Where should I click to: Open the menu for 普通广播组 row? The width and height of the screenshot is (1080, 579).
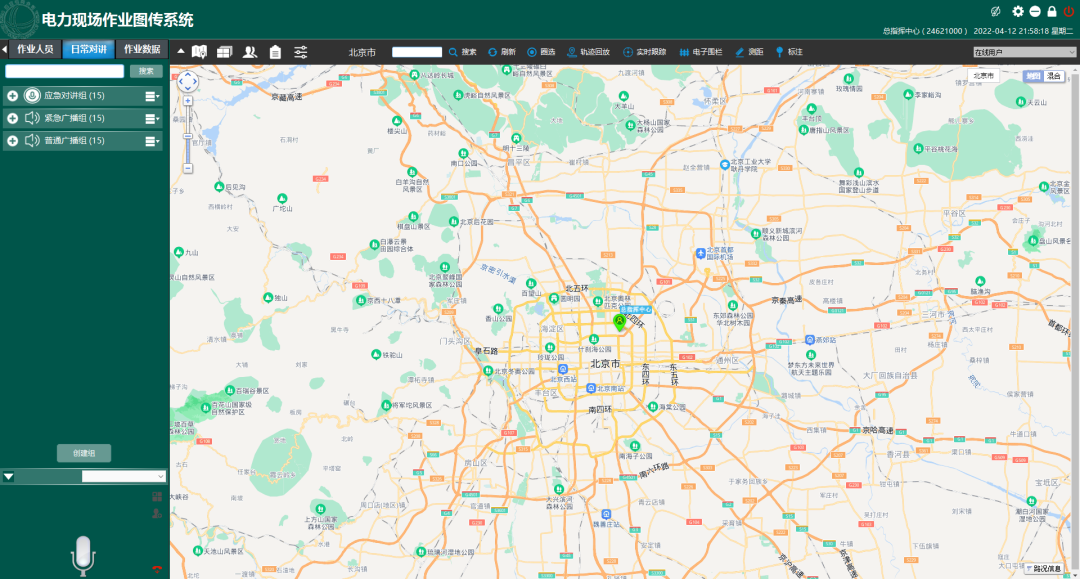[x=152, y=141]
